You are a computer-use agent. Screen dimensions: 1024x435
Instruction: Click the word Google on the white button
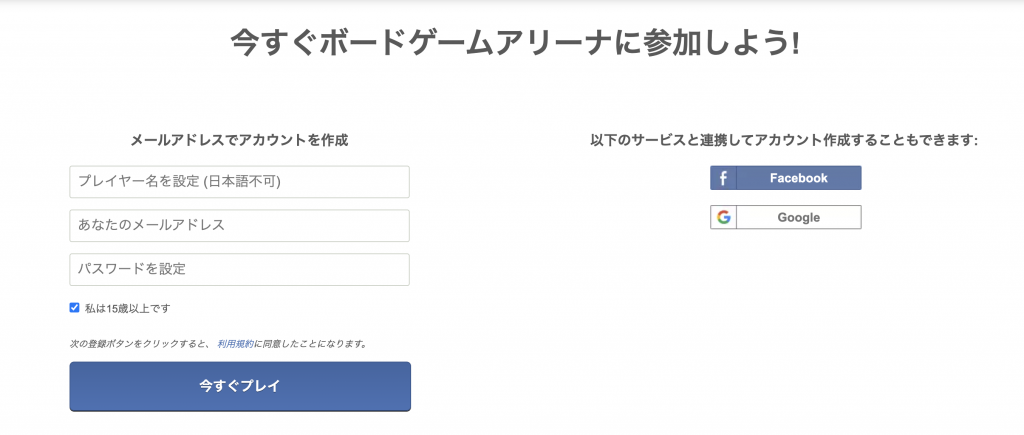pyautogui.click(x=799, y=218)
